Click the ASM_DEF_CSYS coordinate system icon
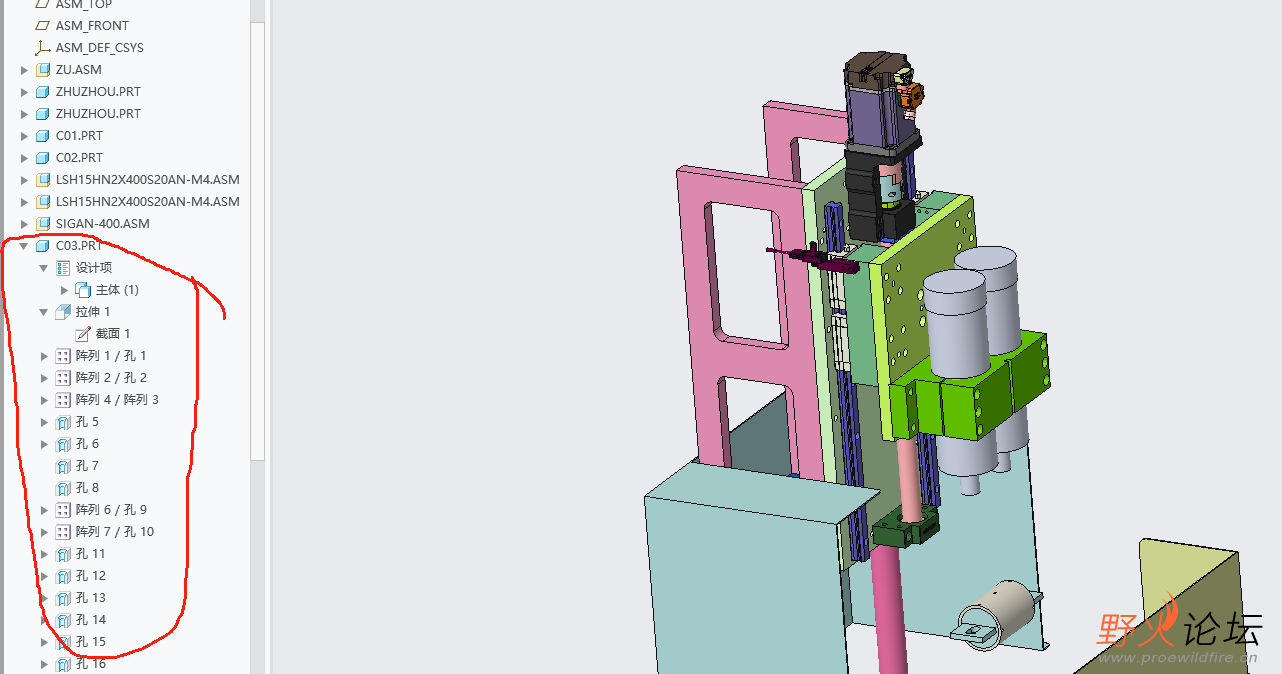The image size is (1282, 674). tap(43, 48)
